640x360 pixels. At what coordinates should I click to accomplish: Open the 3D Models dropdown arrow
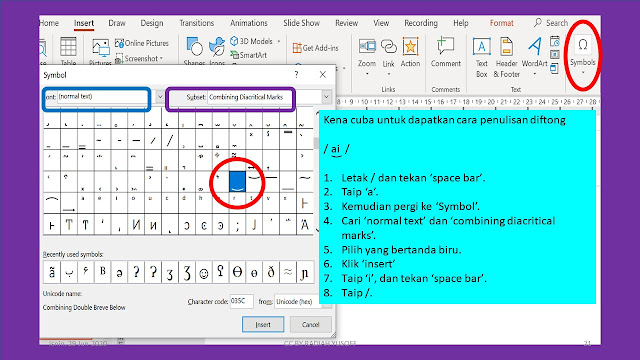coord(279,41)
